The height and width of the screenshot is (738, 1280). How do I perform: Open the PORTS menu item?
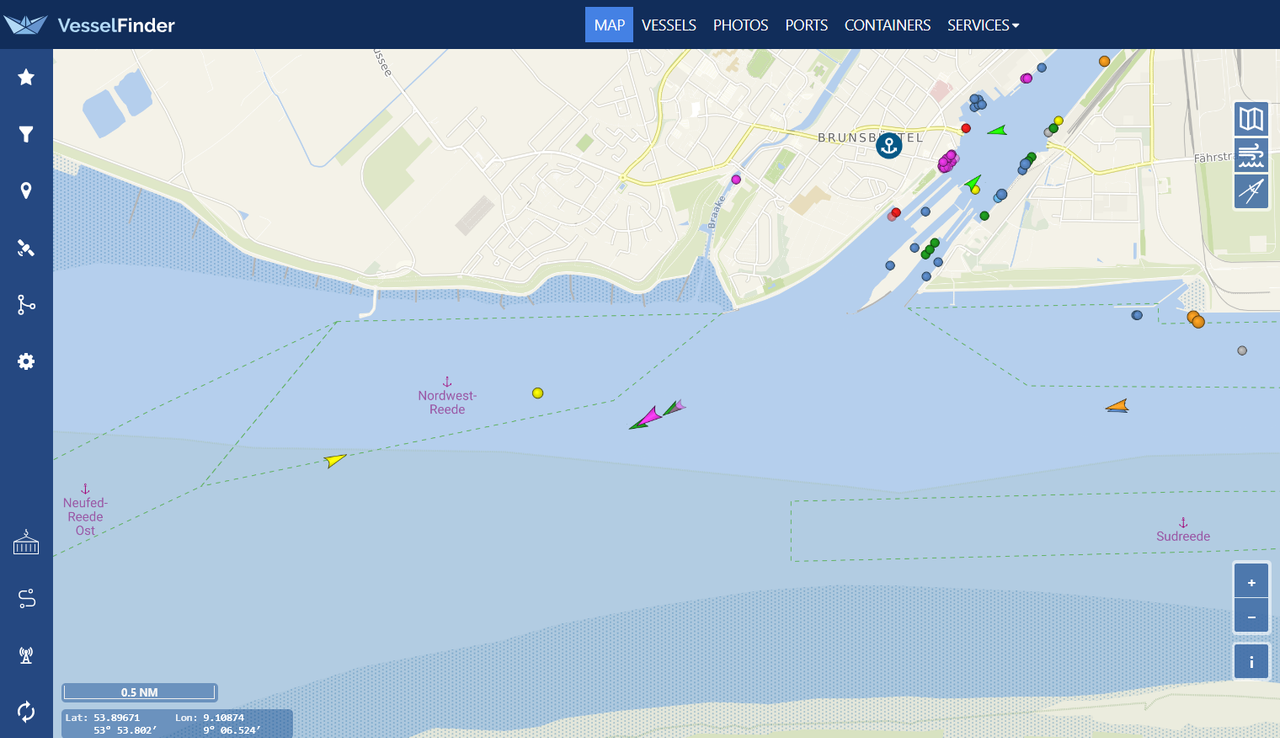pos(806,25)
